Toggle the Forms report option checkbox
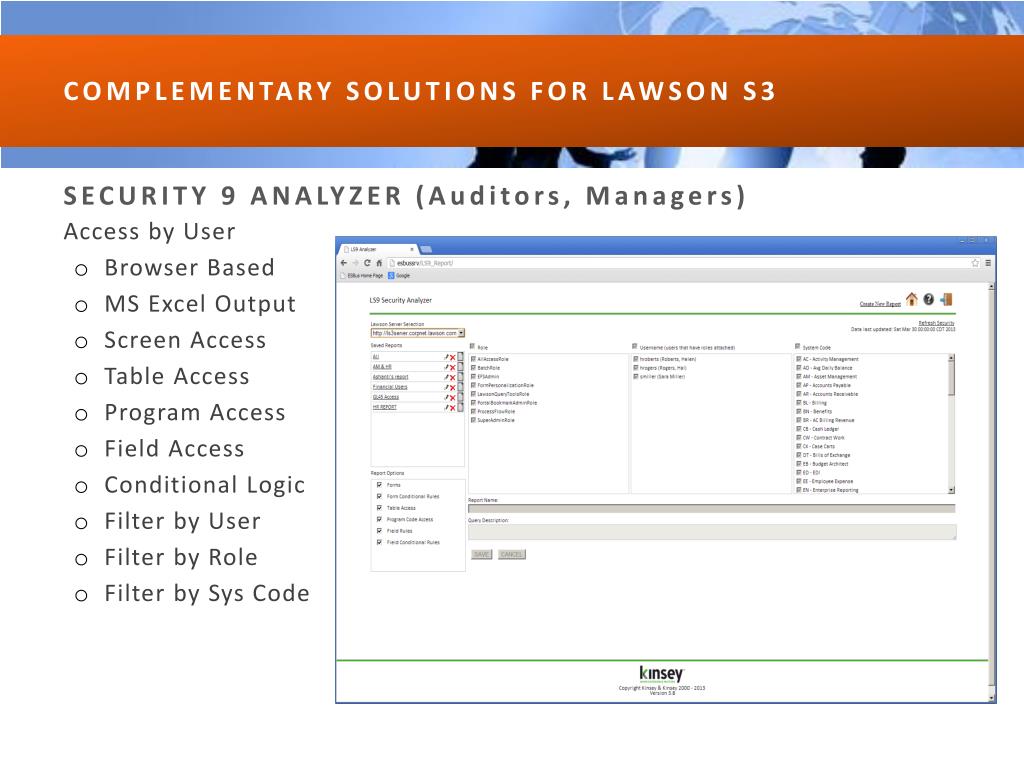This screenshot has width=1024, height=768. [379, 485]
